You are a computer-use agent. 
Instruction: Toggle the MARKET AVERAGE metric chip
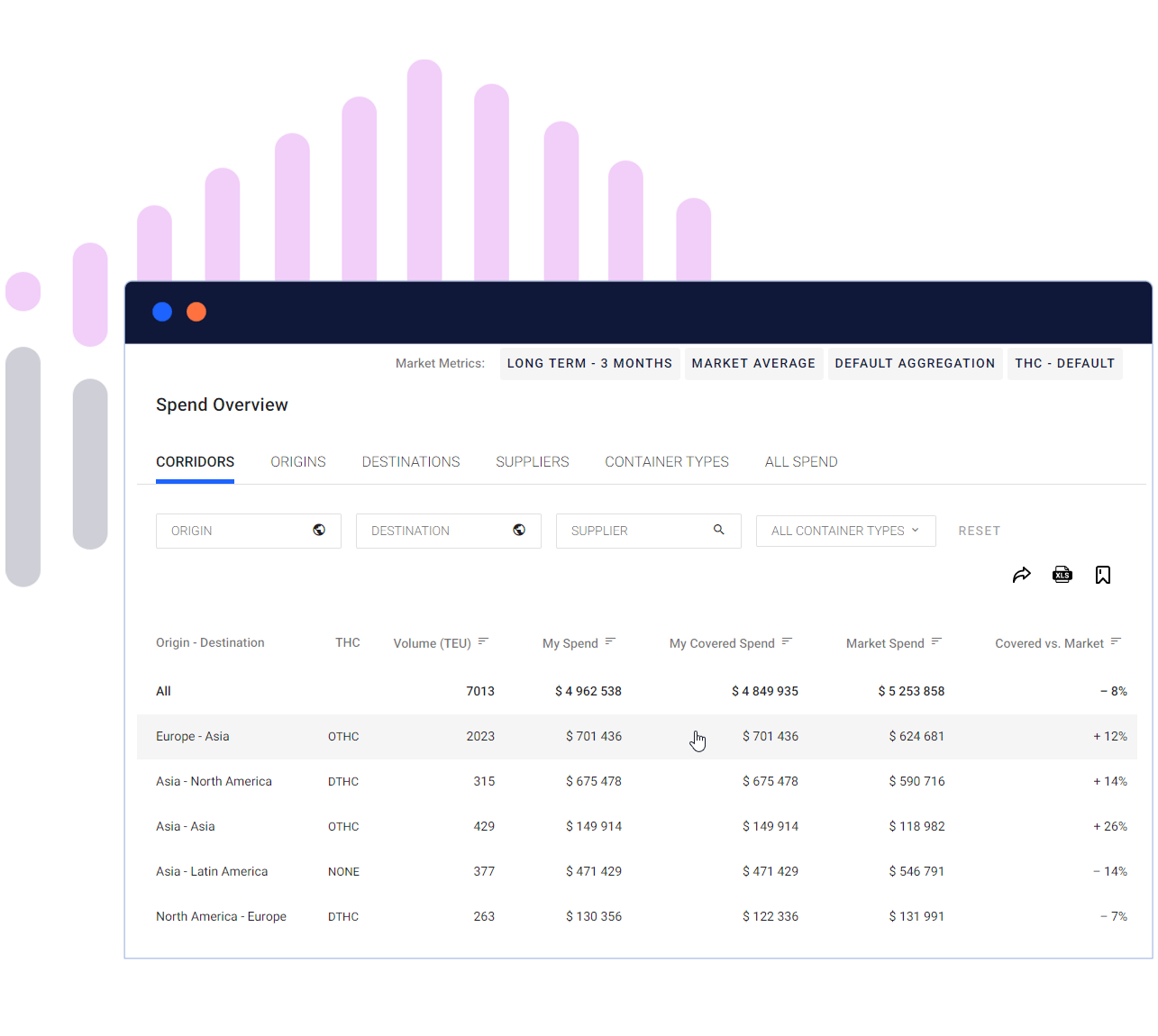click(753, 363)
